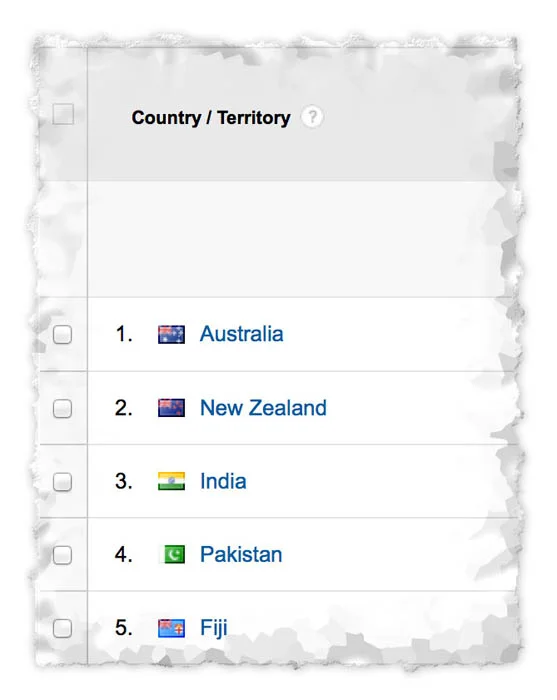The height and width of the screenshot is (700, 557).
Task: Open the Australia country link
Action: 241,334
